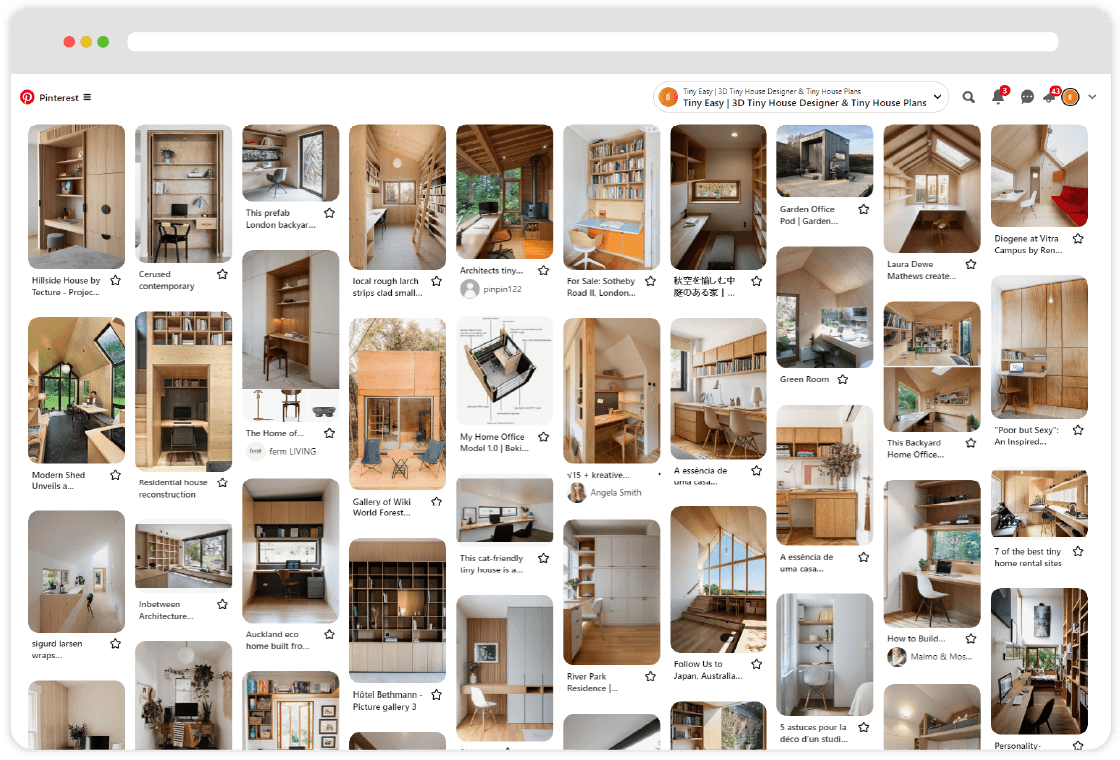Click the search magnifier icon
The height and width of the screenshot is (760, 1120).
tap(968, 97)
